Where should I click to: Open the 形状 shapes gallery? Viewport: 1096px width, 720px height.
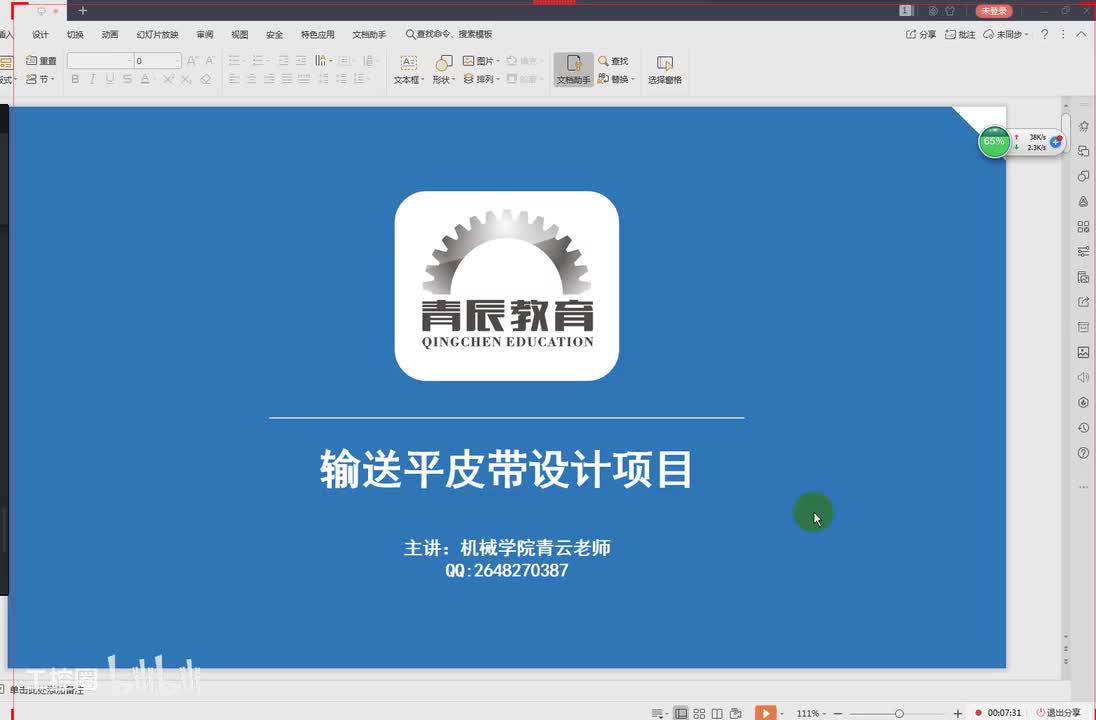pos(443,70)
